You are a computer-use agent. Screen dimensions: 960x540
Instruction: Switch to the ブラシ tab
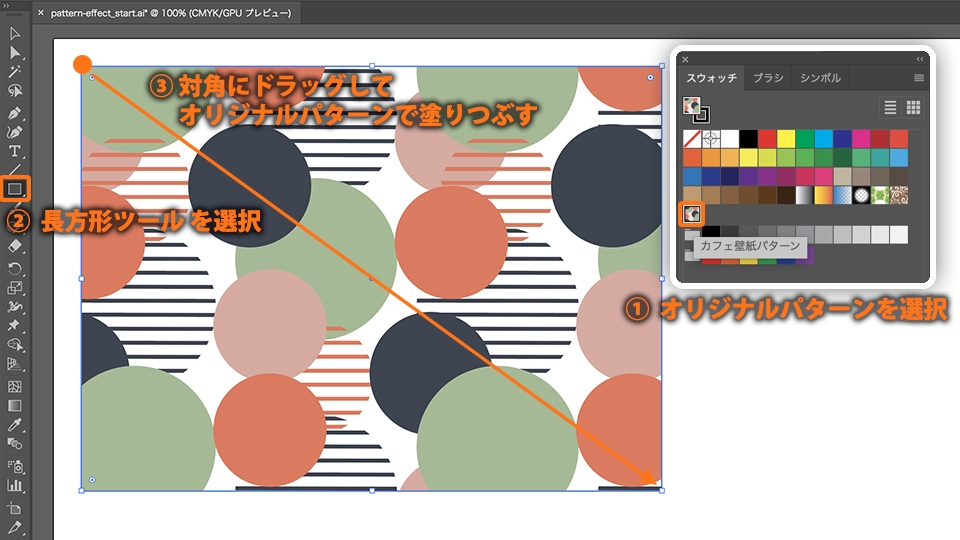point(768,78)
